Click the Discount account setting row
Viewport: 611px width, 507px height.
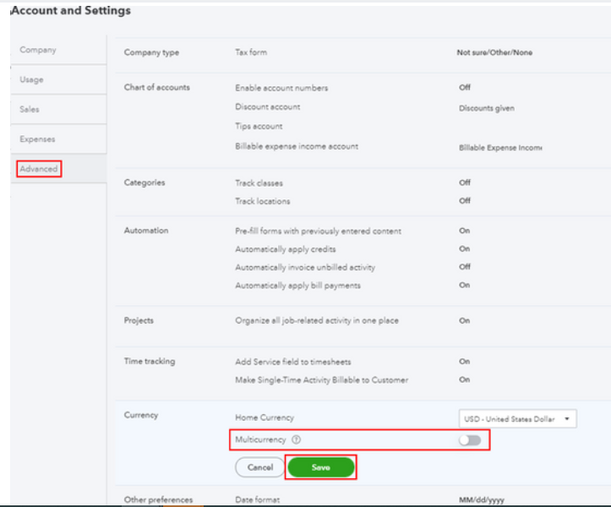point(267,107)
